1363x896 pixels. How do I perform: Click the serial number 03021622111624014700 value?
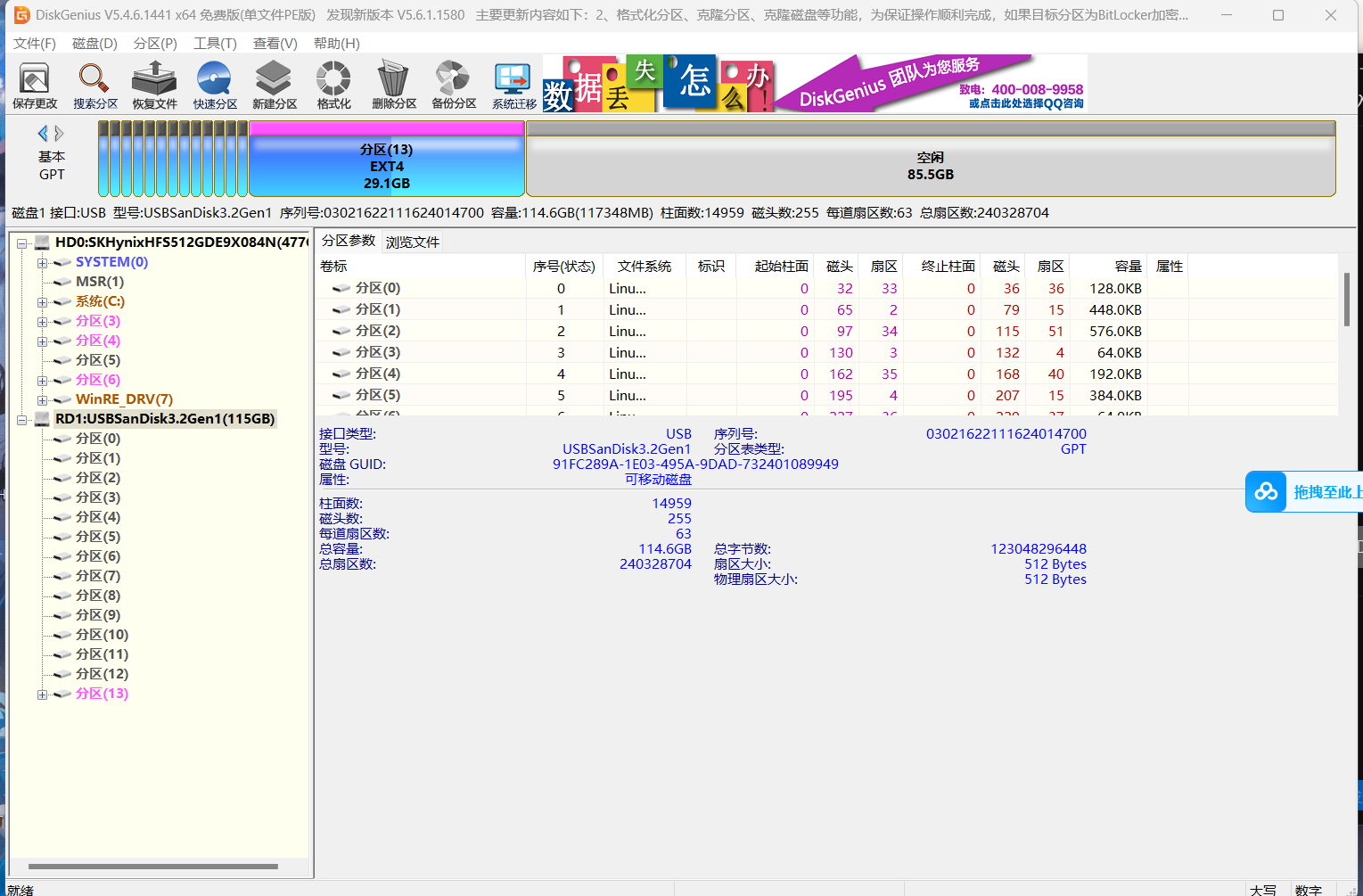coord(1006,433)
